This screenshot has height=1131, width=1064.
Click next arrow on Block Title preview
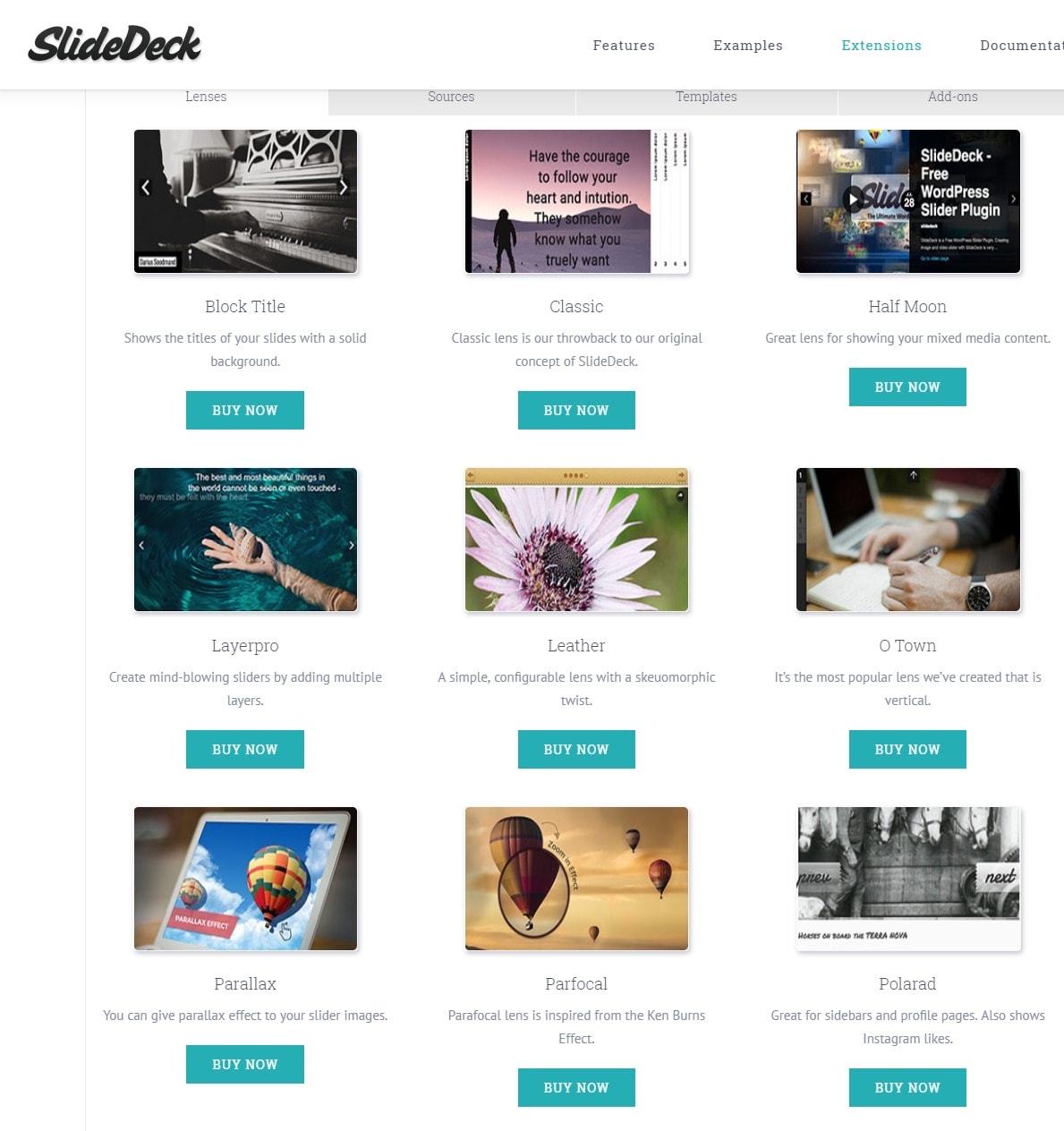tap(343, 187)
